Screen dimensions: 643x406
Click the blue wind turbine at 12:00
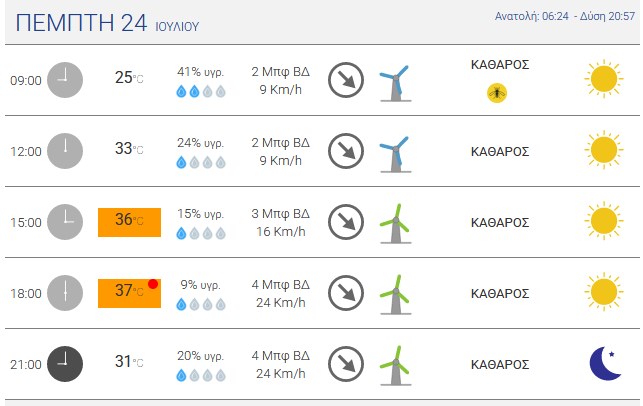click(395, 154)
